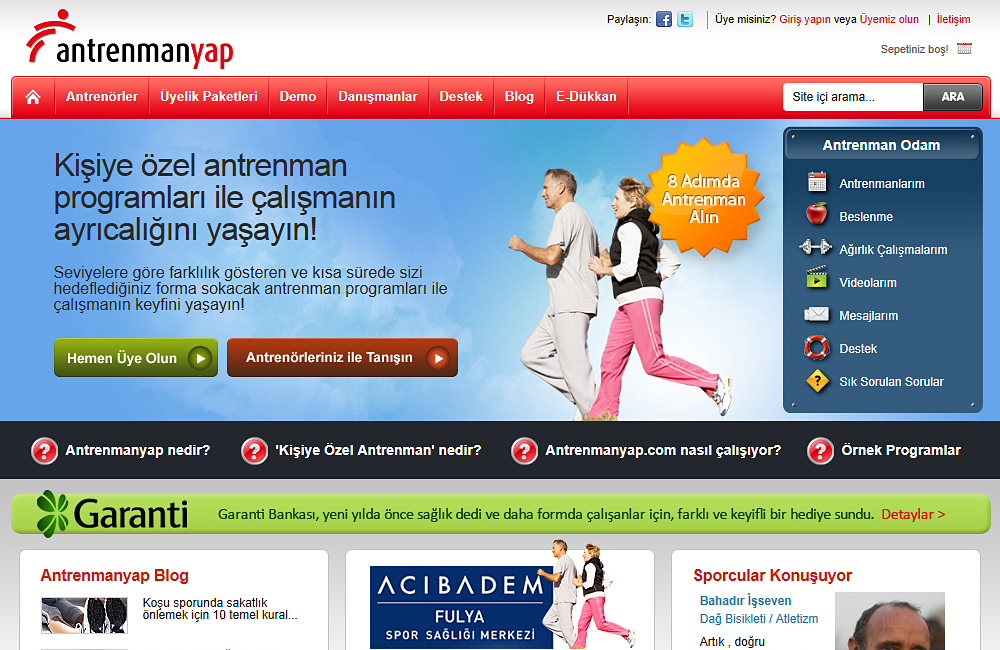Click the home icon in the navigation bar

tap(33, 97)
